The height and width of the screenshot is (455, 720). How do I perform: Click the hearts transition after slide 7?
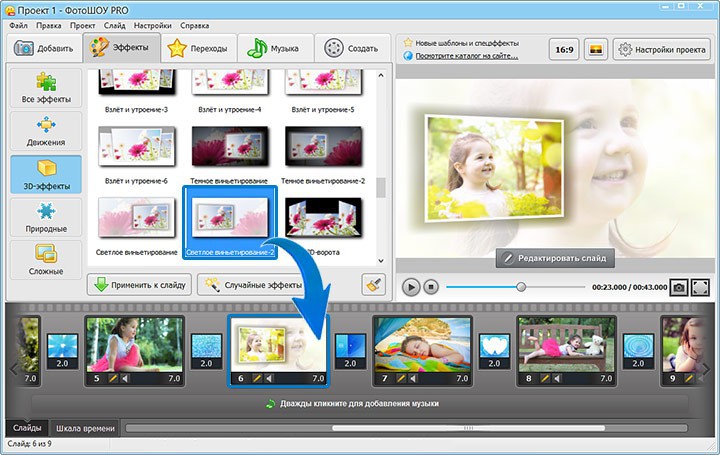point(494,351)
